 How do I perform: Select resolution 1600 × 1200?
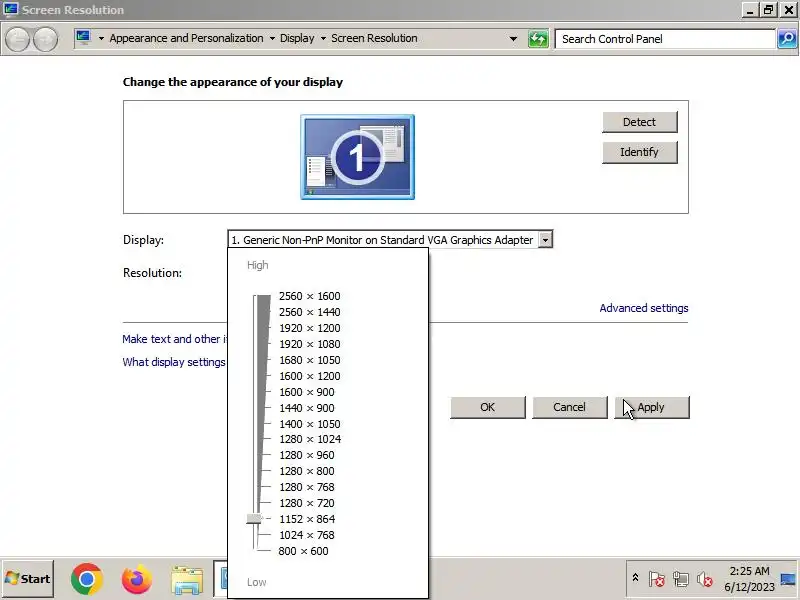[x=309, y=376]
